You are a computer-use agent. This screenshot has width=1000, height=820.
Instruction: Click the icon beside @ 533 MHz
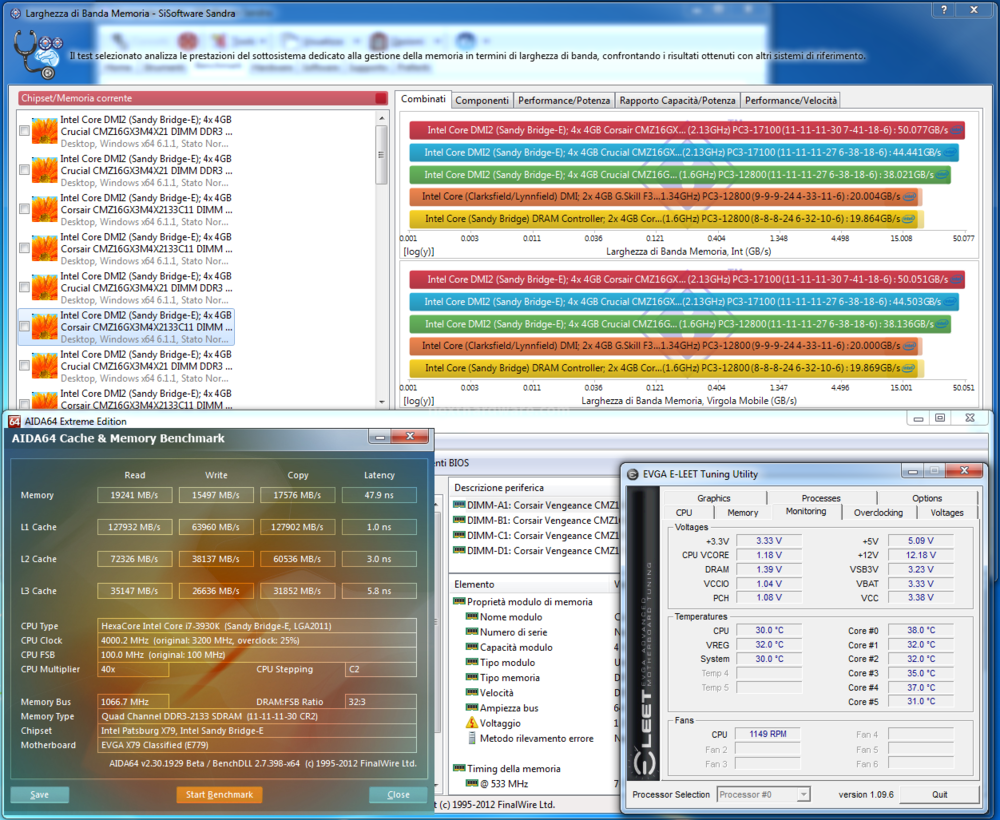(x=472, y=784)
